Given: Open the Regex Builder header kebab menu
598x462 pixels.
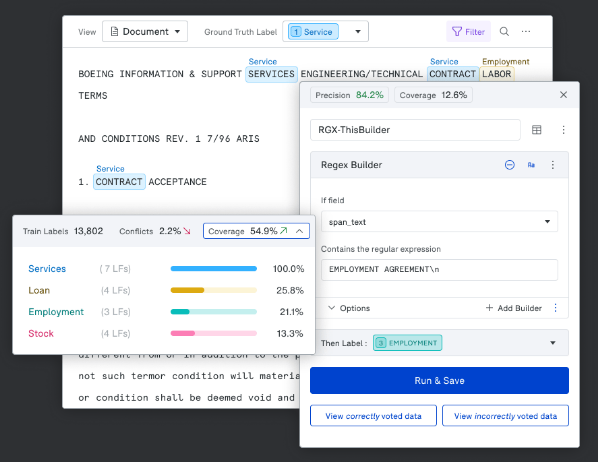Looking at the screenshot, I should 553,165.
